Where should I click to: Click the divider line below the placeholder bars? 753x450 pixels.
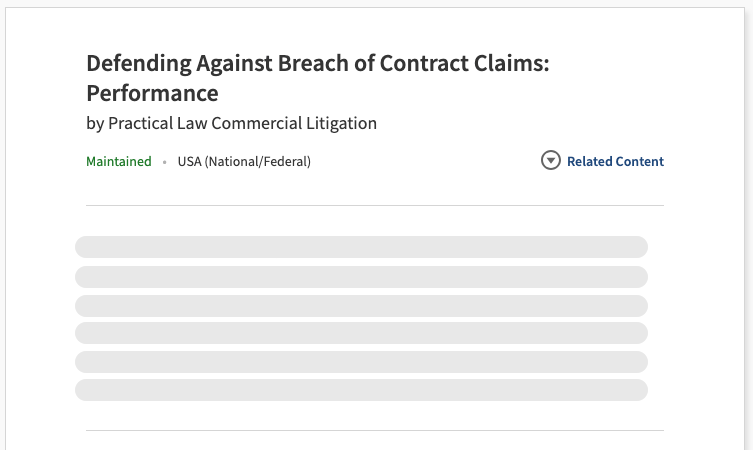[374, 430]
